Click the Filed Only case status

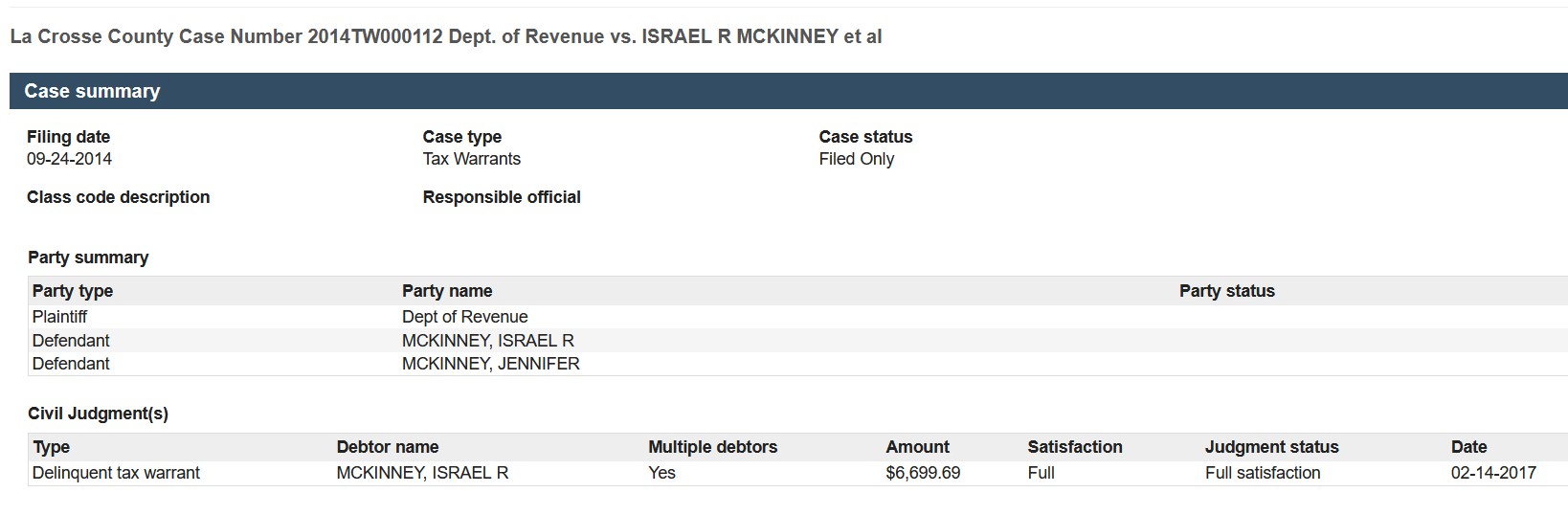point(857,159)
